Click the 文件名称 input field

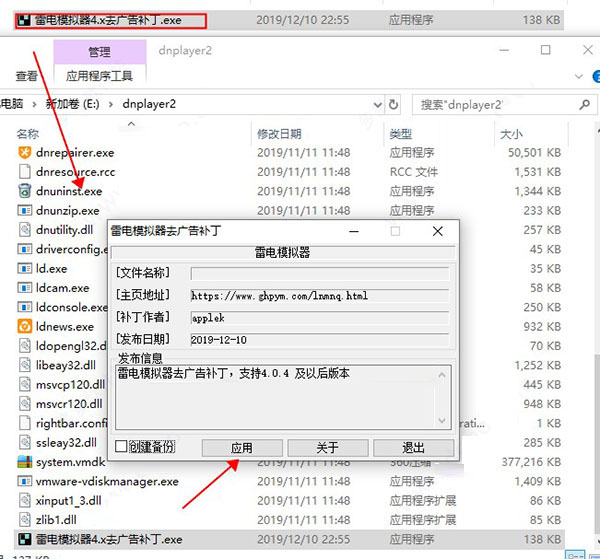320,273
